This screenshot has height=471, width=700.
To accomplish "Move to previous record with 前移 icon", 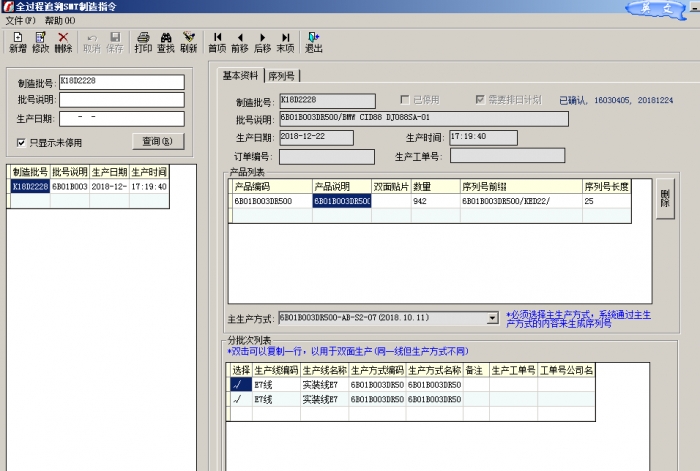I will click(x=240, y=42).
